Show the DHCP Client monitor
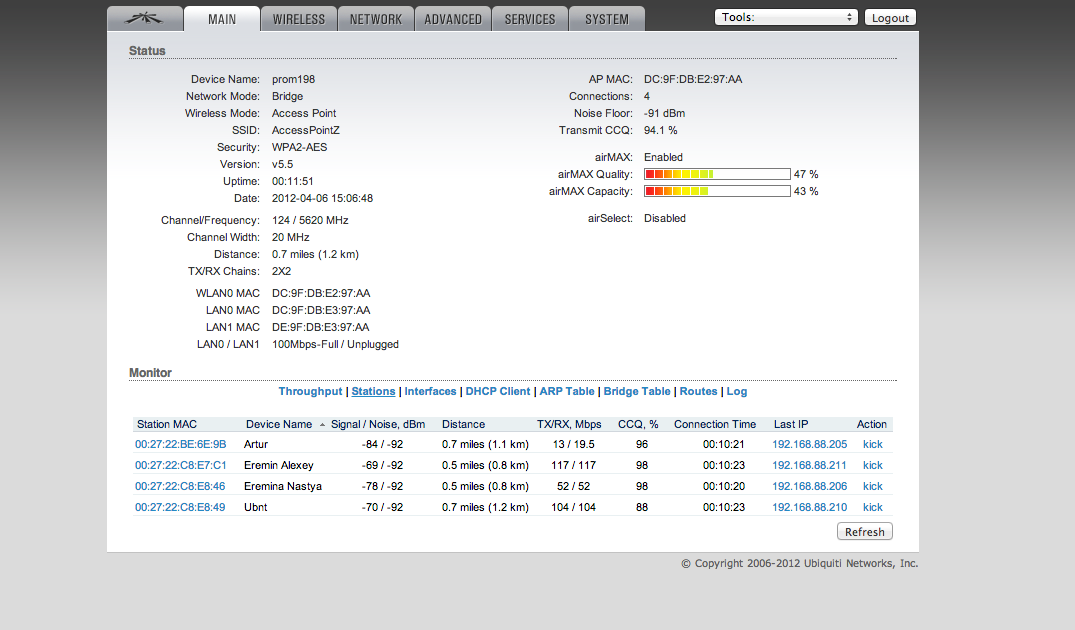 (x=498, y=391)
